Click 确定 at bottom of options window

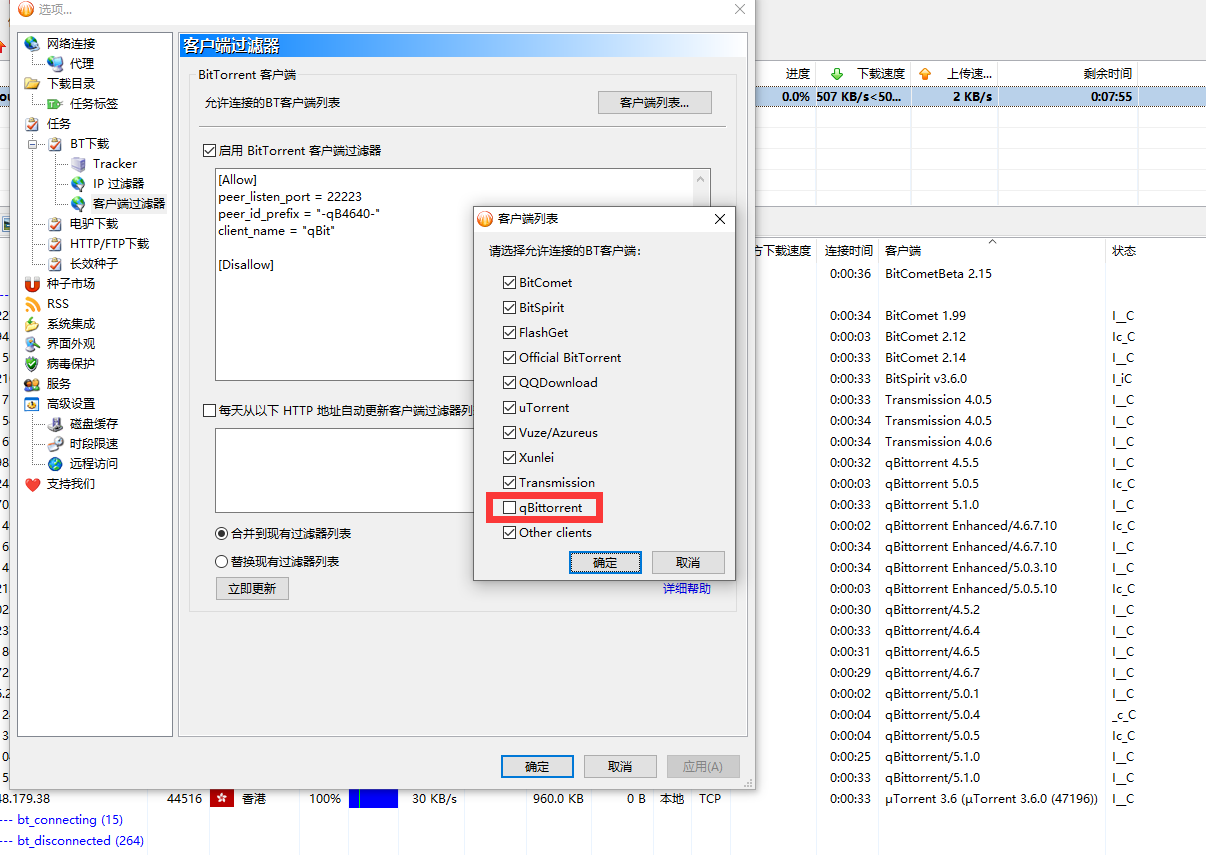[x=537, y=766]
